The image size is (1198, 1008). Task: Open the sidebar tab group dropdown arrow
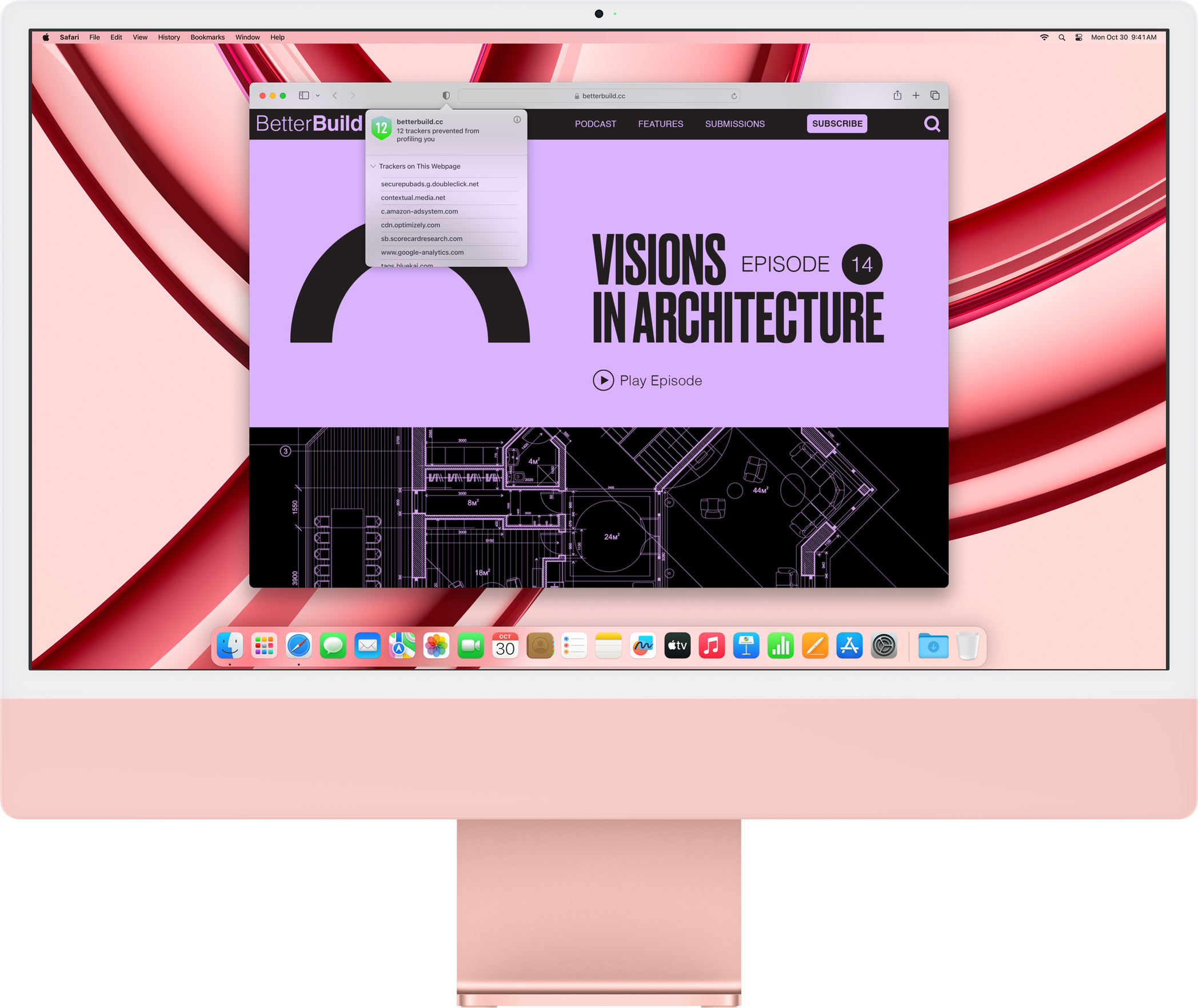318,96
